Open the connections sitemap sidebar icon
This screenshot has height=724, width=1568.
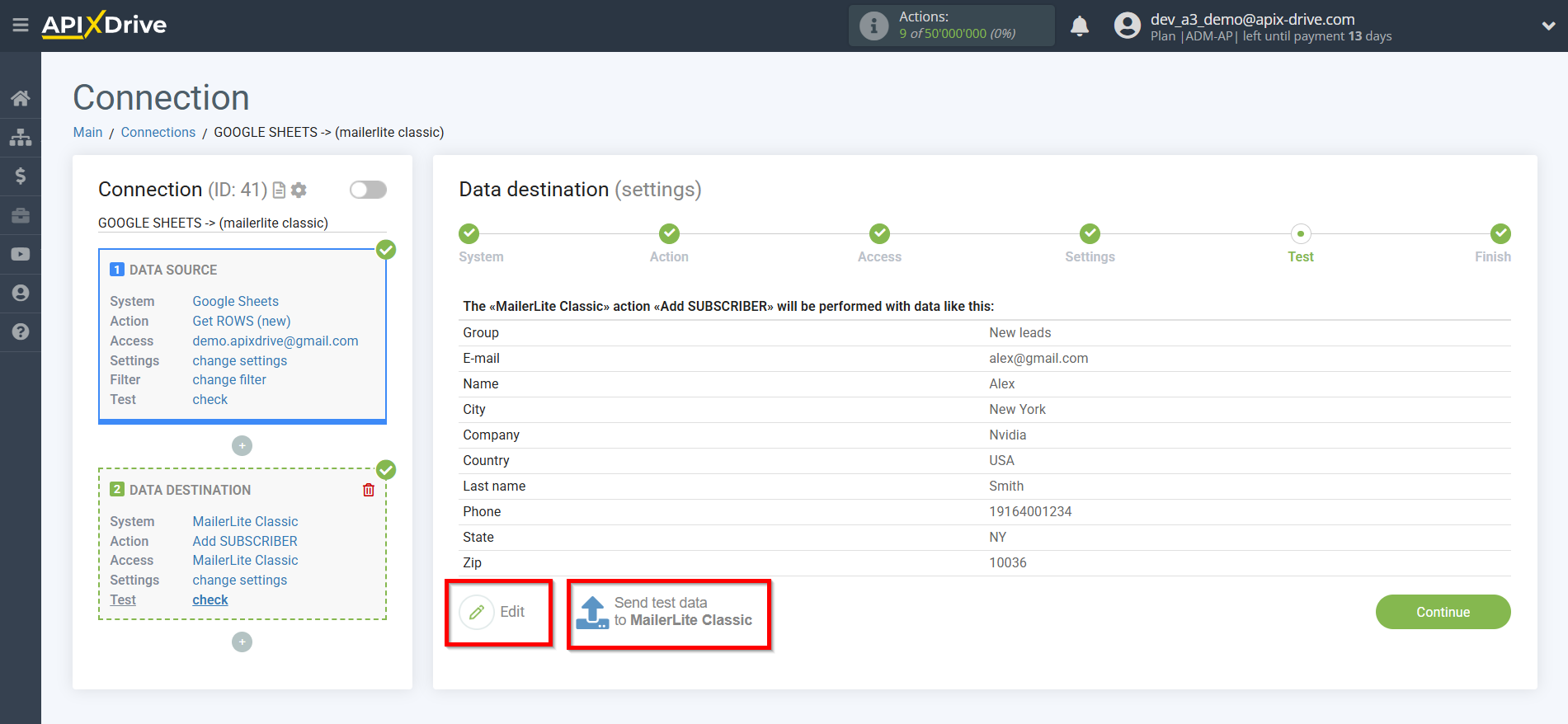point(21,137)
